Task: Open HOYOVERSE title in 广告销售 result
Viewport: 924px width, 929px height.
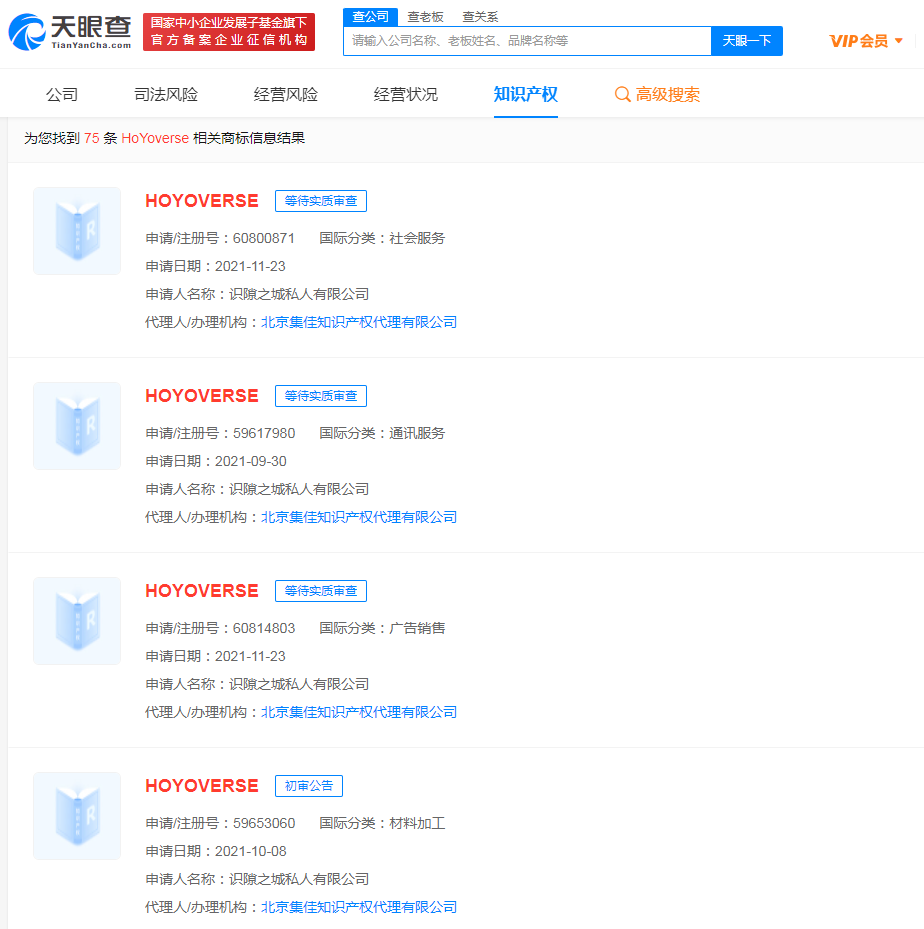Action: pos(202,591)
